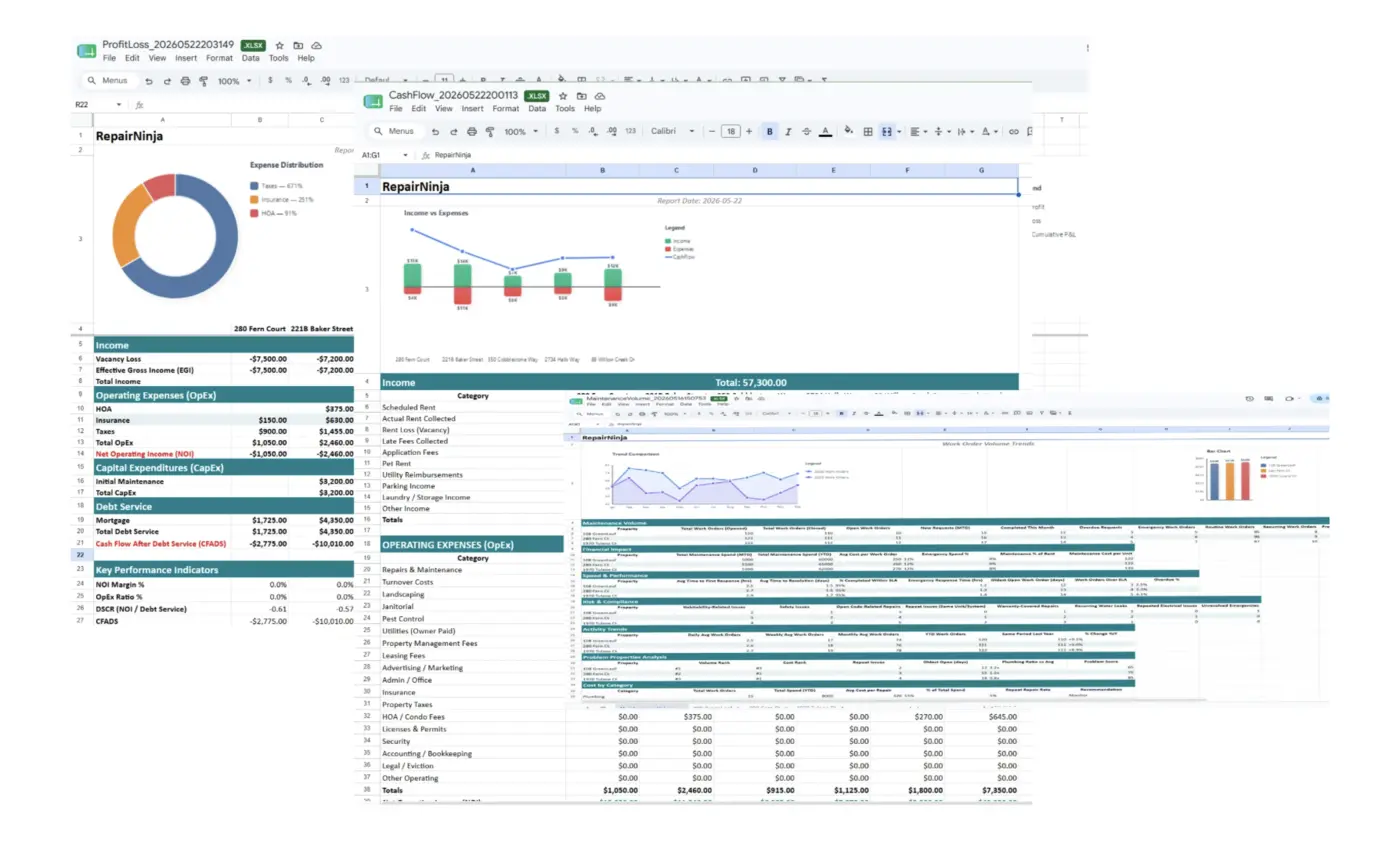Open Tools menu in CashFlow window

pos(565,108)
